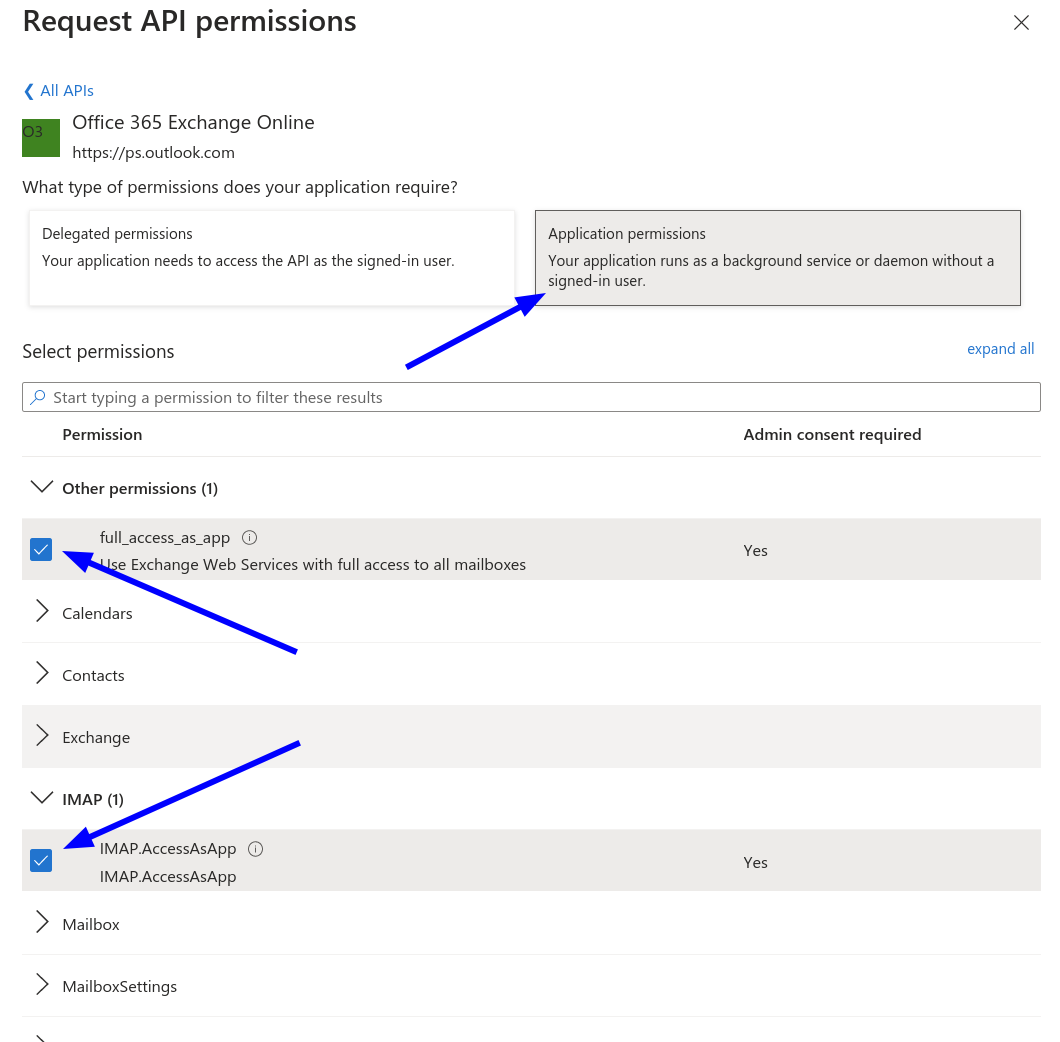Select the Delegated permissions option

tap(272, 257)
